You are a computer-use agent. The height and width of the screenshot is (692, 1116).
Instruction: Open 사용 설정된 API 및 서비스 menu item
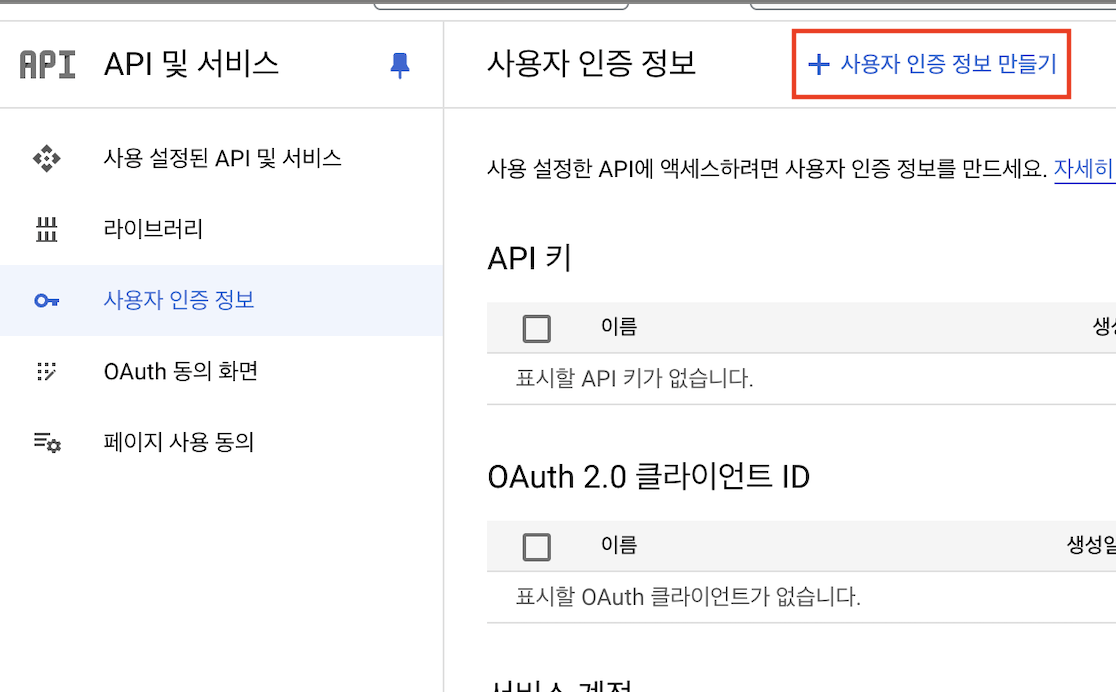coord(221,158)
